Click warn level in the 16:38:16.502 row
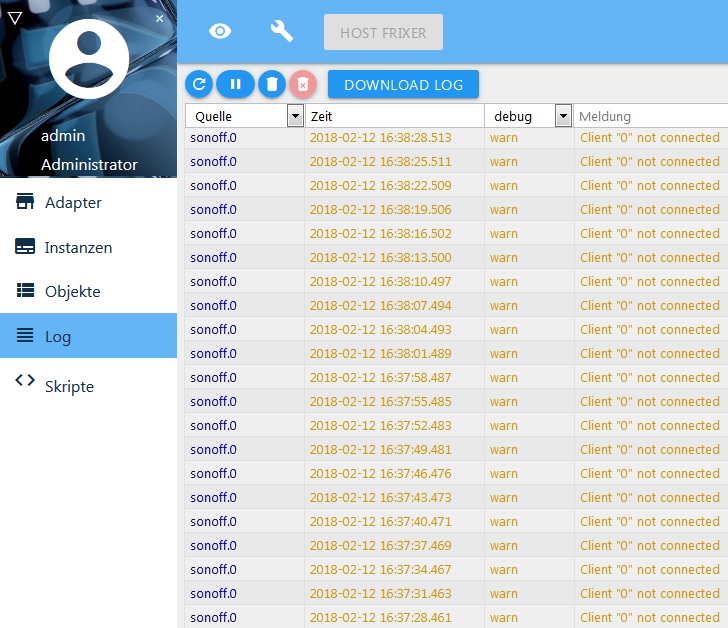 [504, 233]
